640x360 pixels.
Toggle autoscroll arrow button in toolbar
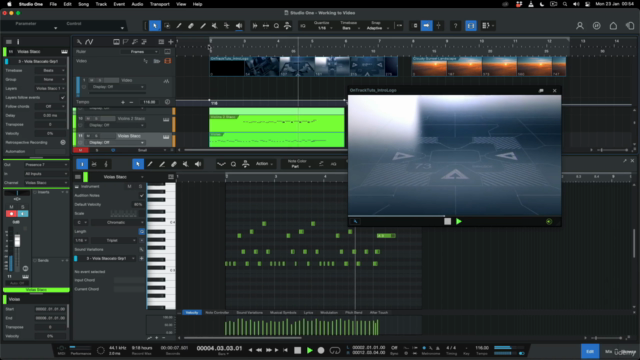click(x=427, y=26)
